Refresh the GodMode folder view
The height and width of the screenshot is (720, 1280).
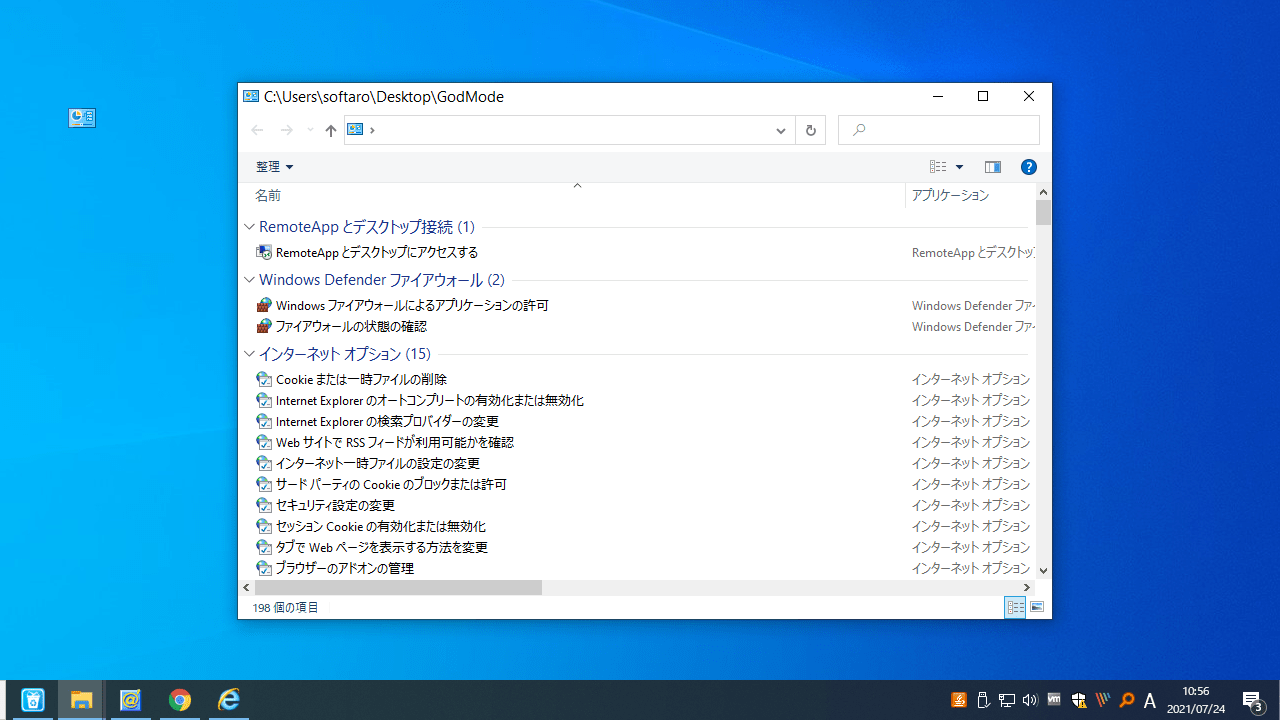[810, 130]
